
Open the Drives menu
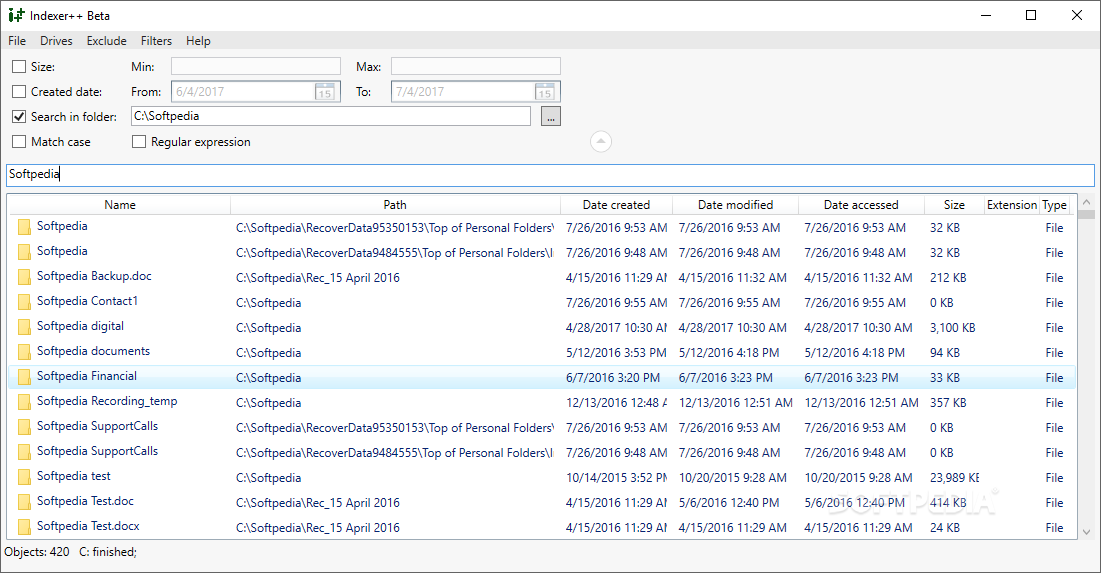(56, 41)
